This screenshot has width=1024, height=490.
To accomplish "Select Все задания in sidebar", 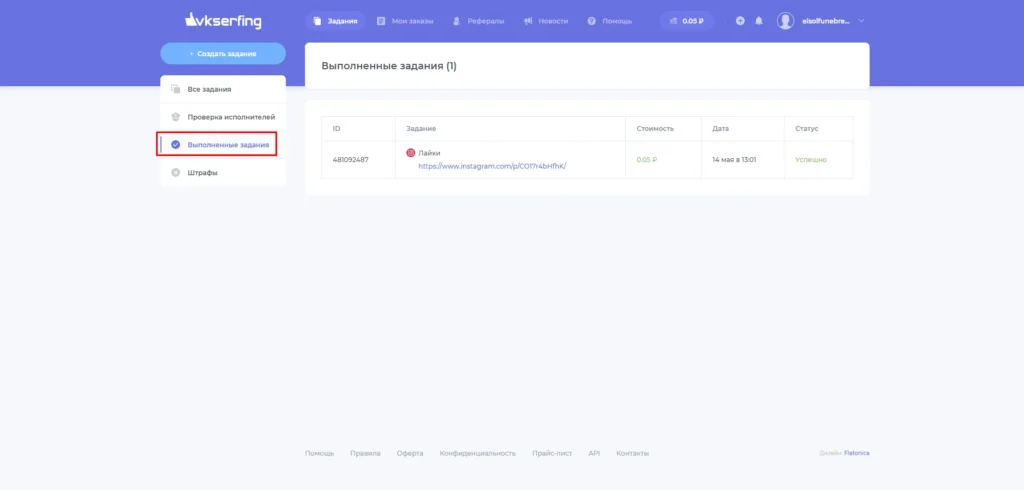I will point(223,89).
